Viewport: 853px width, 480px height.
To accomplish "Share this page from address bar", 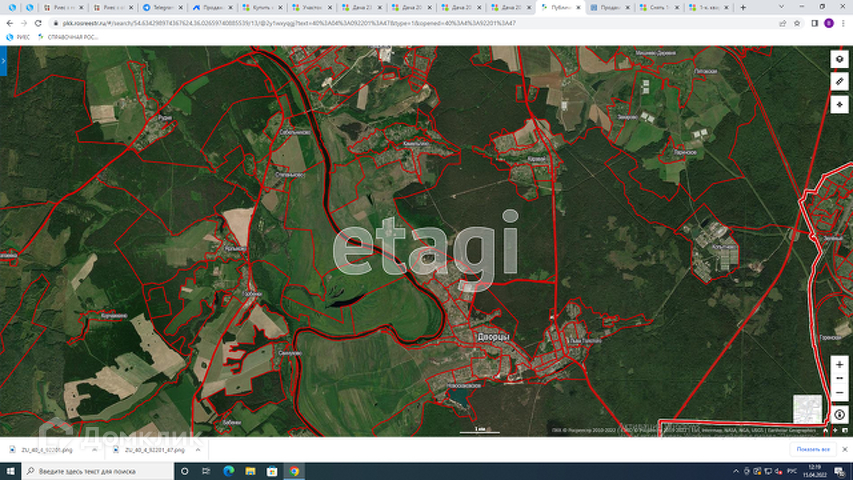I will (x=783, y=23).
